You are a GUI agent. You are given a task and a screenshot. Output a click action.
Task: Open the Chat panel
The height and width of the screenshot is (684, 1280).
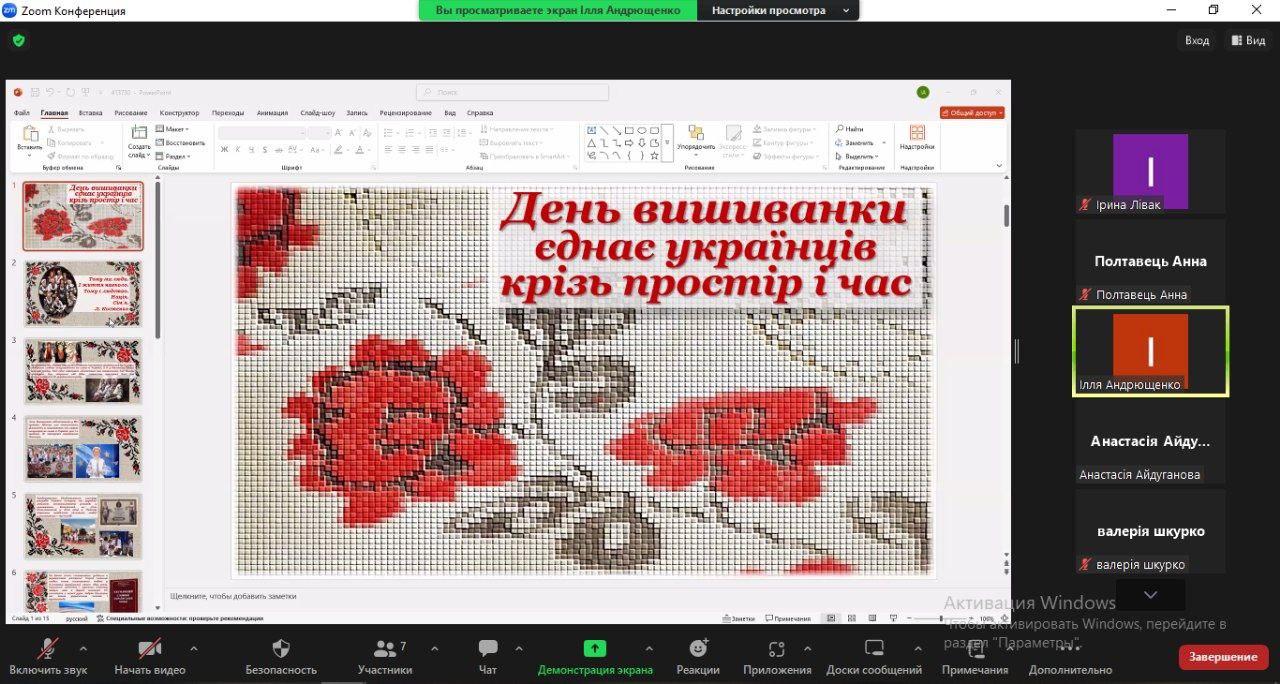tap(488, 648)
